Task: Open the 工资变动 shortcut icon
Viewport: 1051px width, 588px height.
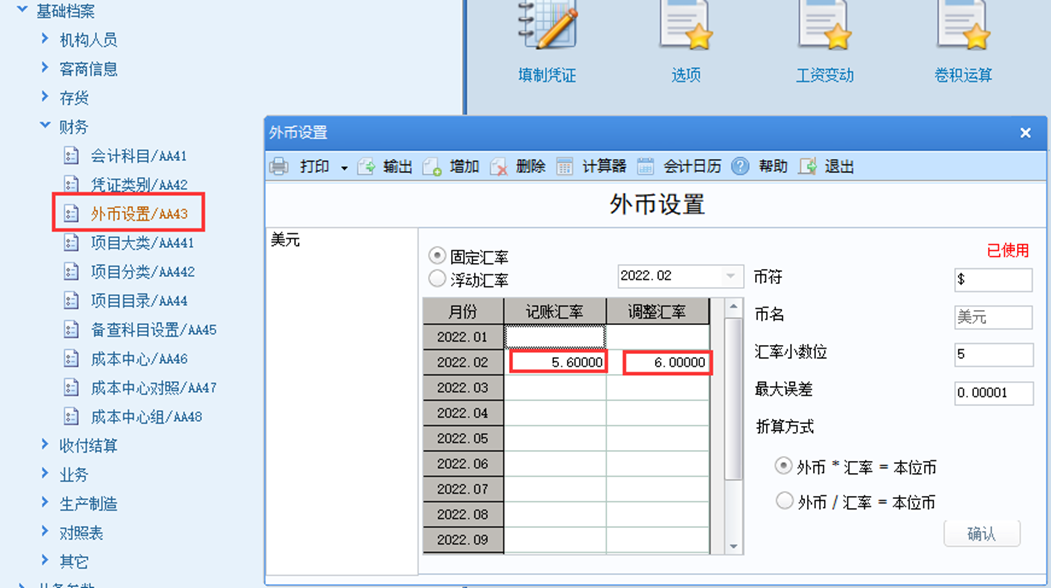Action: (824, 27)
